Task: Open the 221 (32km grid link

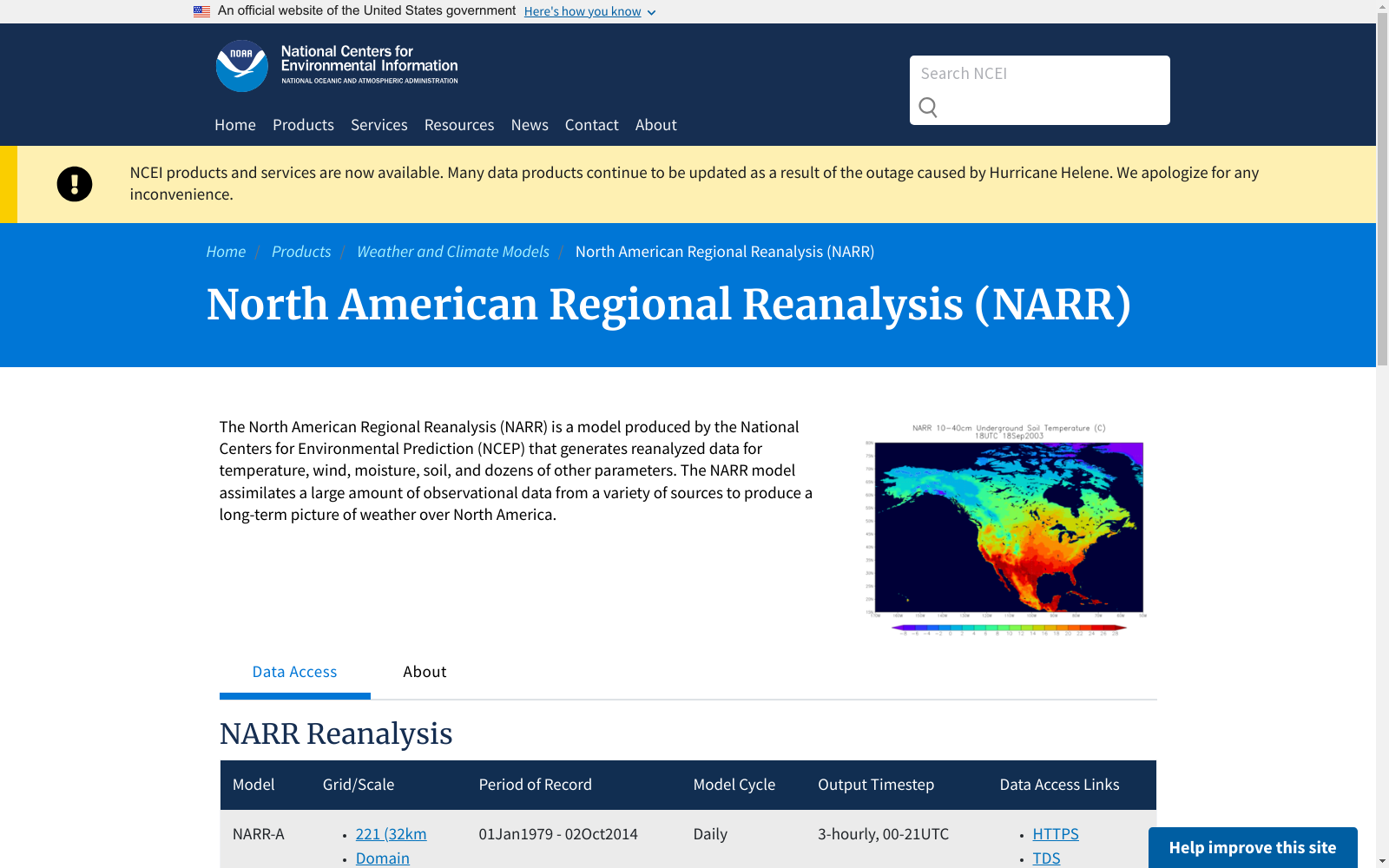Action: pyautogui.click(x=392, y=834)
